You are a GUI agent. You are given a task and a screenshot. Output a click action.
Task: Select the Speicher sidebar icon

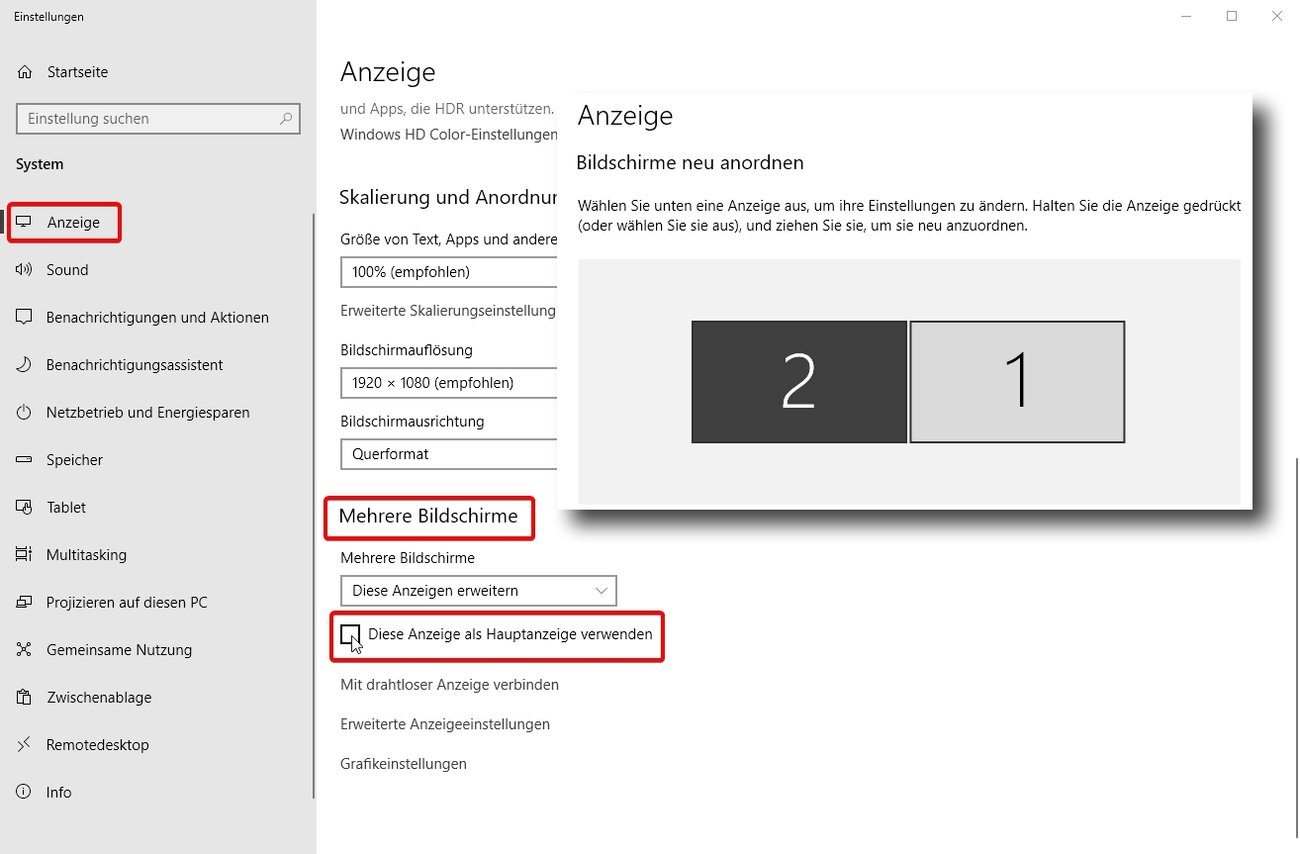coord(24,460)
